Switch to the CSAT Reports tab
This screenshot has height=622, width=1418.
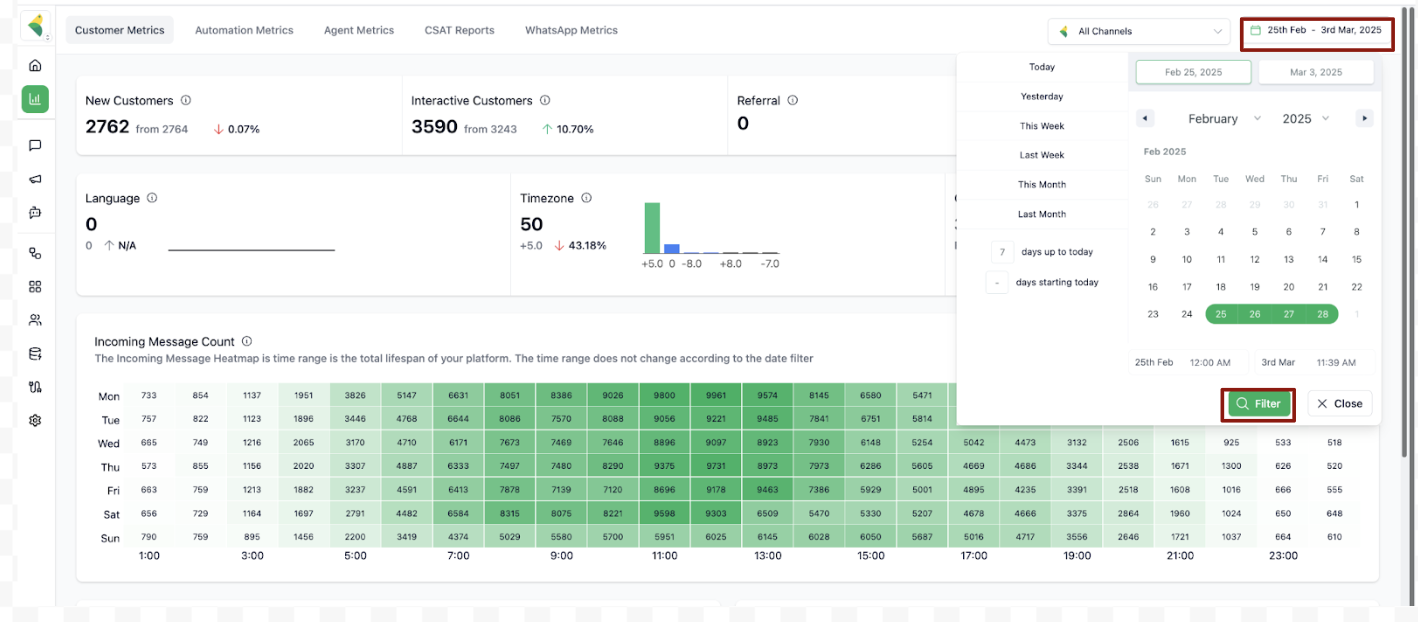459,30
